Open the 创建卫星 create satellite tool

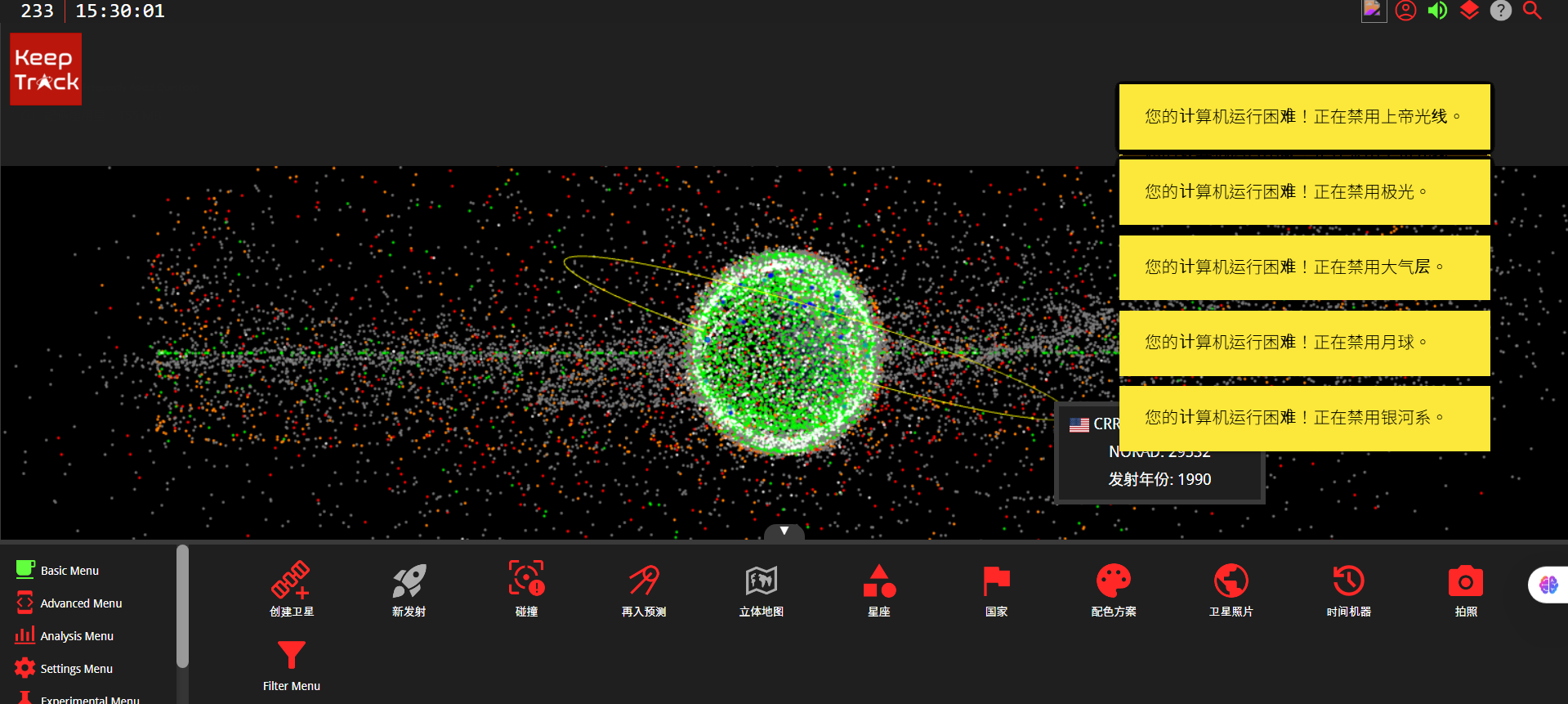pos(291,588)
